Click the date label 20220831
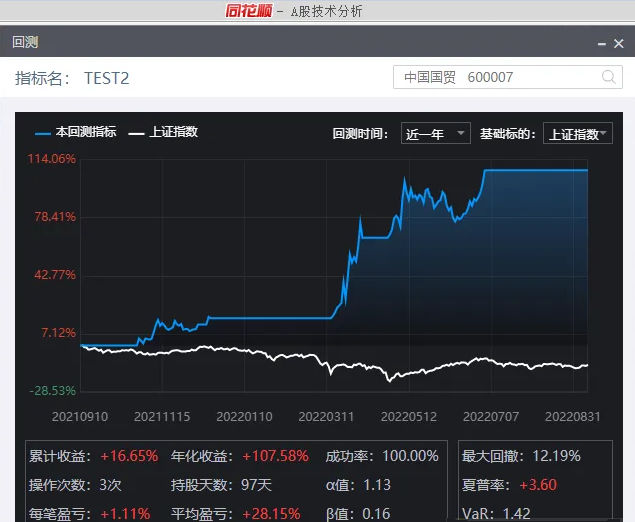This screenshot has width=635, height=522. point(573,417)
